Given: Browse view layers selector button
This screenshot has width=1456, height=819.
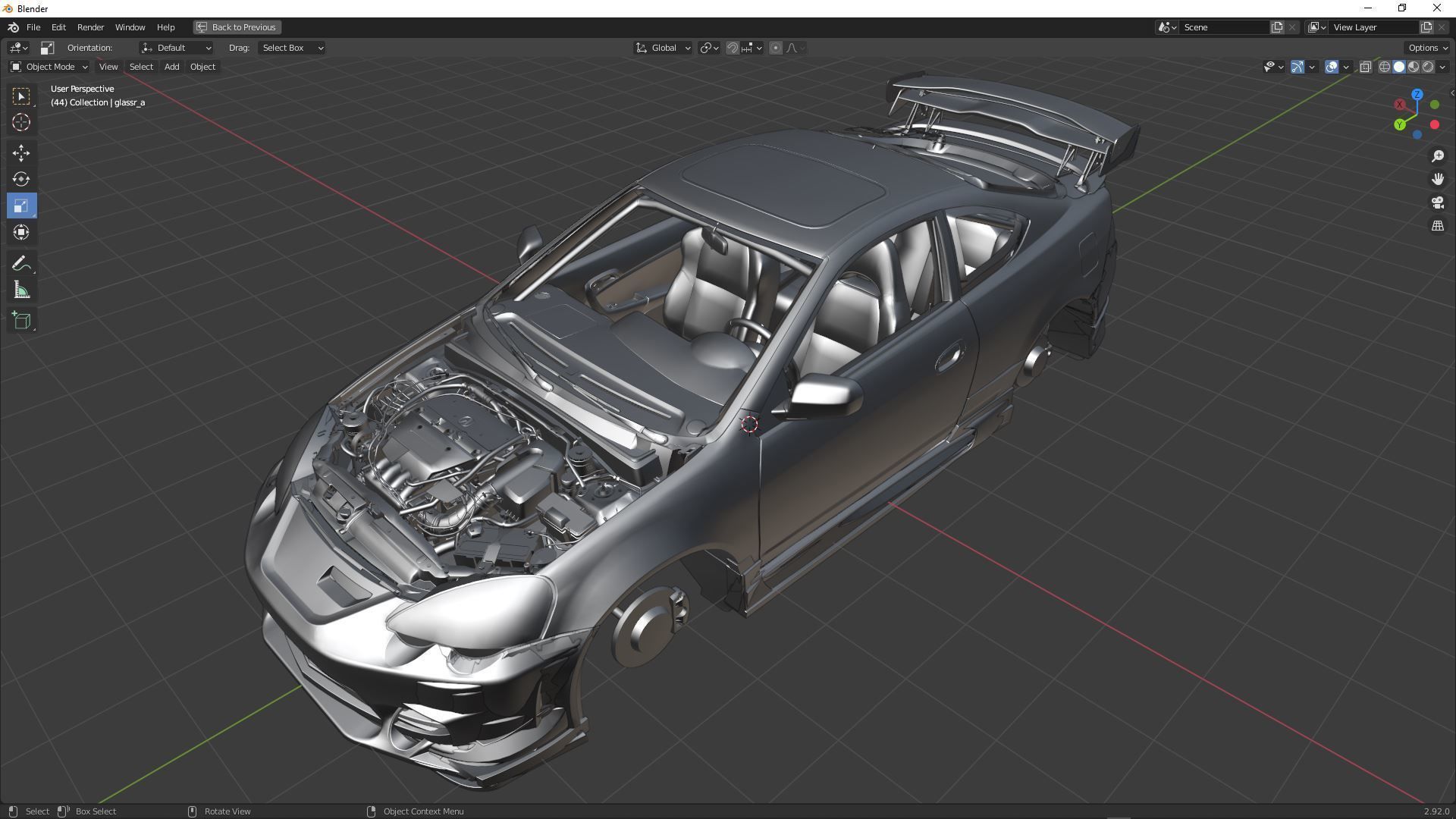Looking at the screenshot, I should [1316, 27].
